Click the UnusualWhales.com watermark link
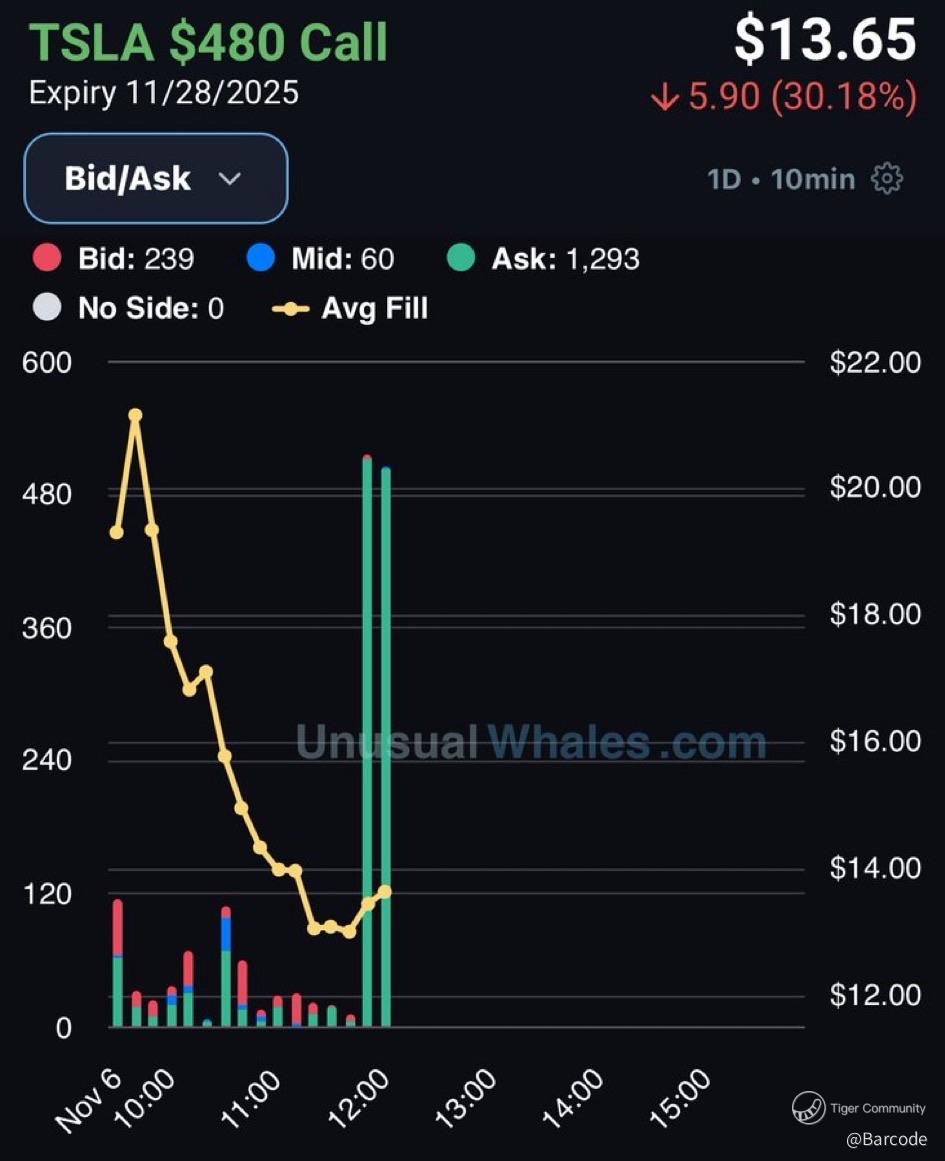The image size is (945, 1161). [x=531, y=743]
